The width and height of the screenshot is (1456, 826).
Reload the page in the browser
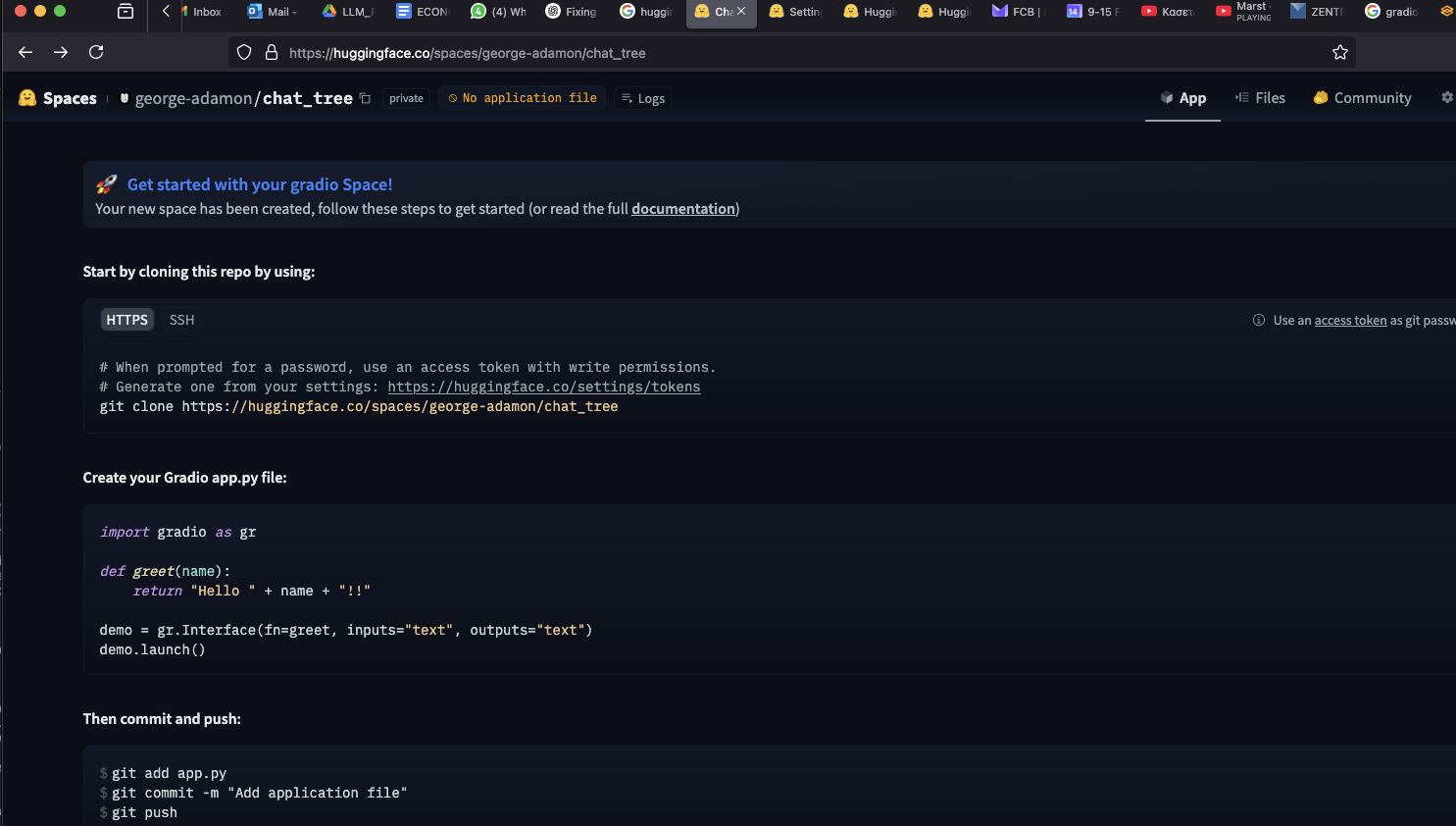point(96,53)
